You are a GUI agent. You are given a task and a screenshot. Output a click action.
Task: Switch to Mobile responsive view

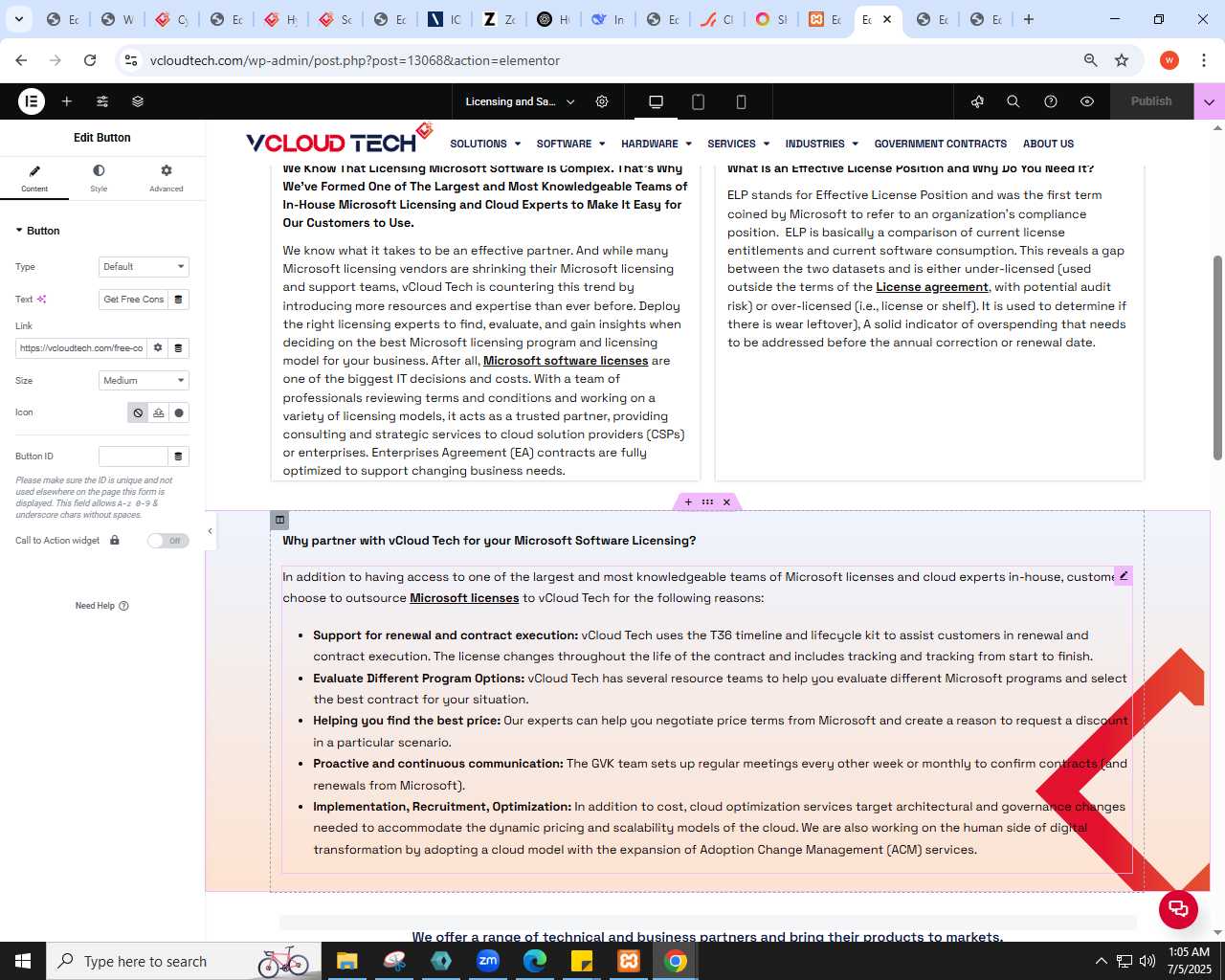(x=741, y=101)
